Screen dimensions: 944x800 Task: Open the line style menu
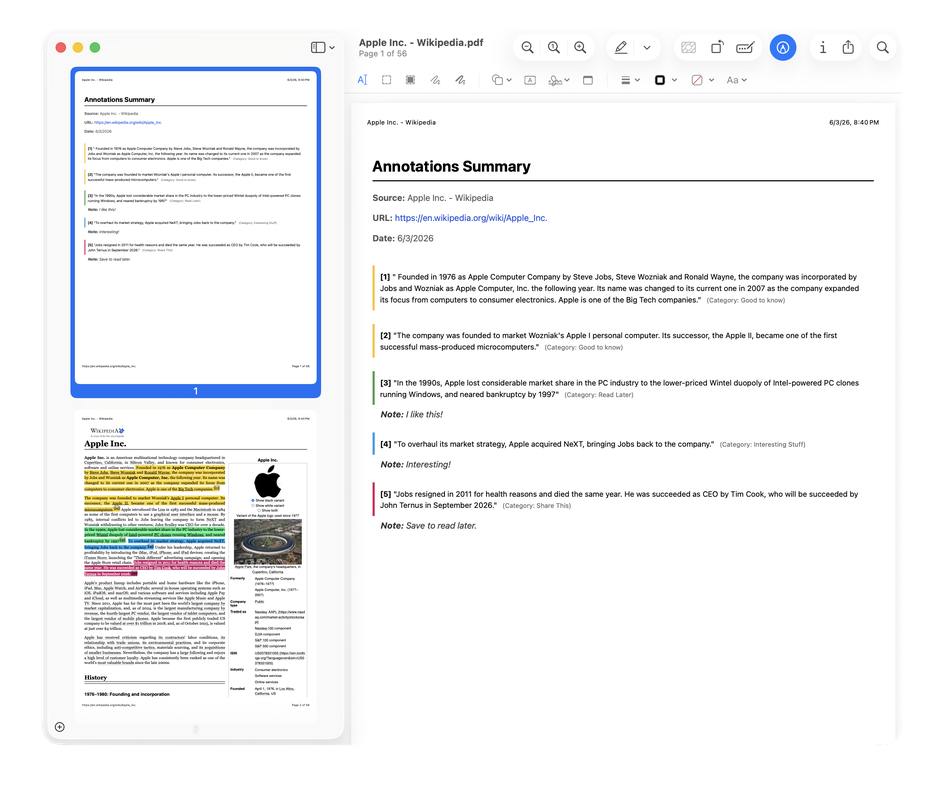click(x=630, y=80)
